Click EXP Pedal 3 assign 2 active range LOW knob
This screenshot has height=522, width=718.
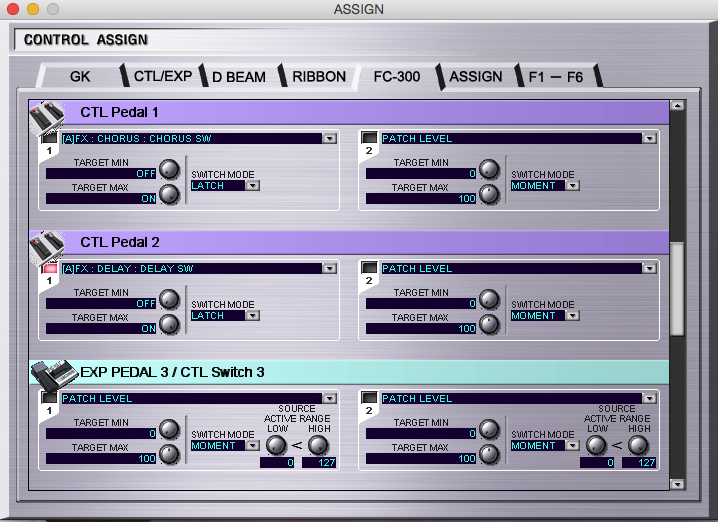(596, 445)
